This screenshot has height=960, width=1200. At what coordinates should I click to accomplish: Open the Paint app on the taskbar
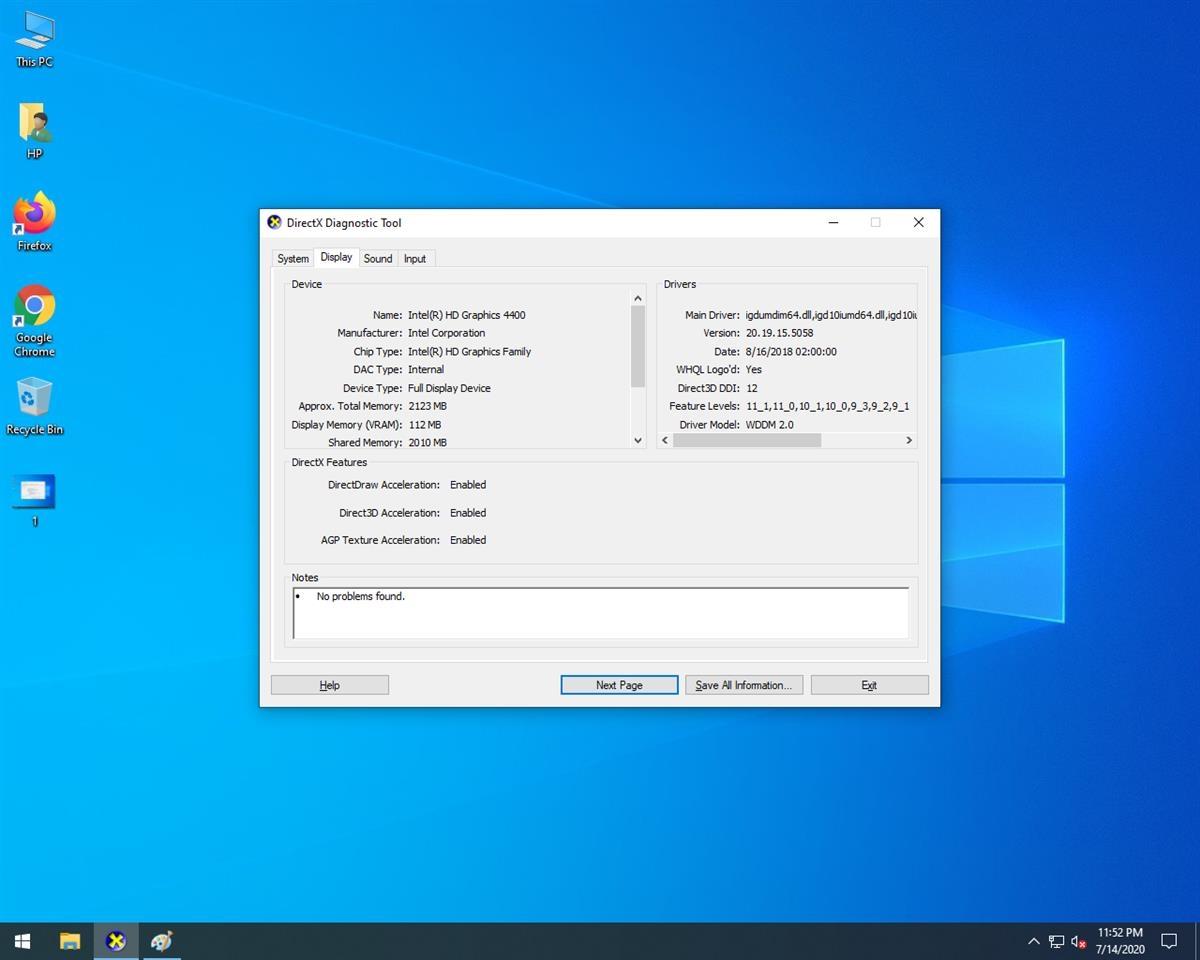162,941
